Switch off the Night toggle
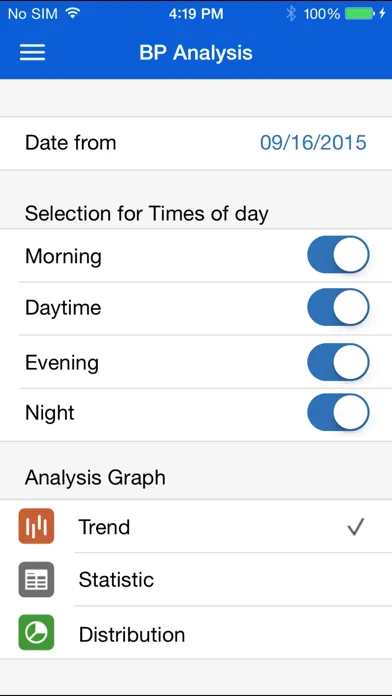The height and width of the screenshot is (696, 392). [338, 412]
